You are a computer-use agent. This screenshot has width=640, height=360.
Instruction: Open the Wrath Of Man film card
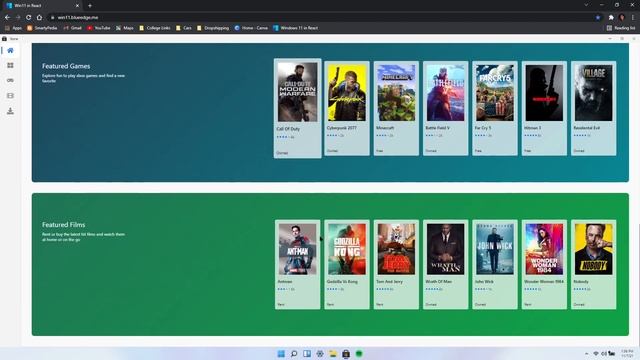click(446, 264)
